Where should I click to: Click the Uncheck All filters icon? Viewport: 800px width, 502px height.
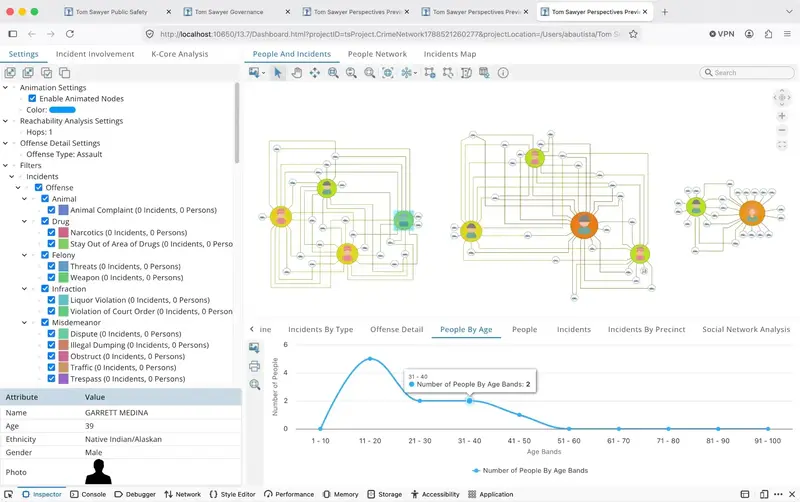(x=65, y=72)
